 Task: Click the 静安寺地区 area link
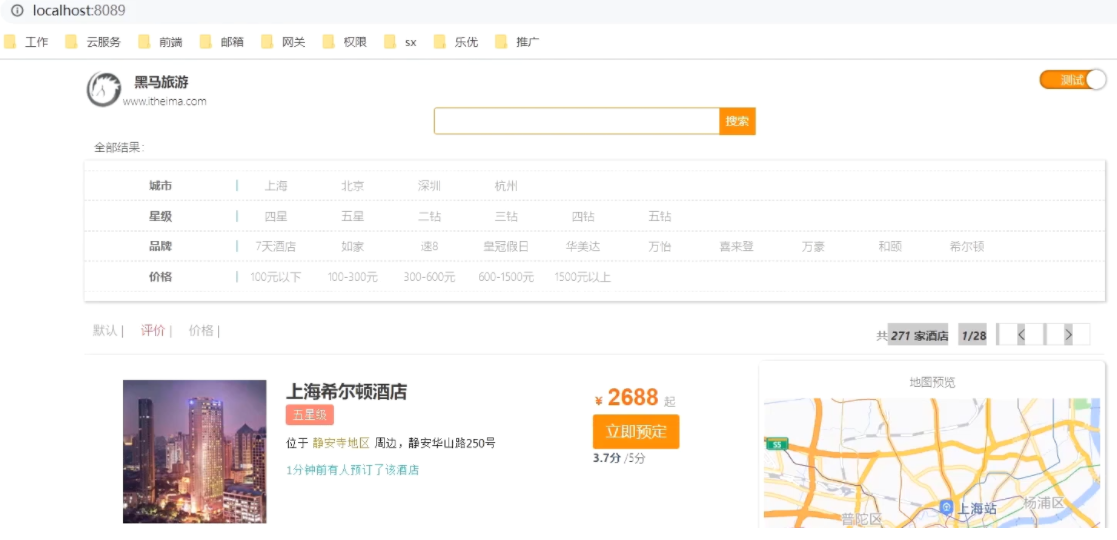[341, 443]
